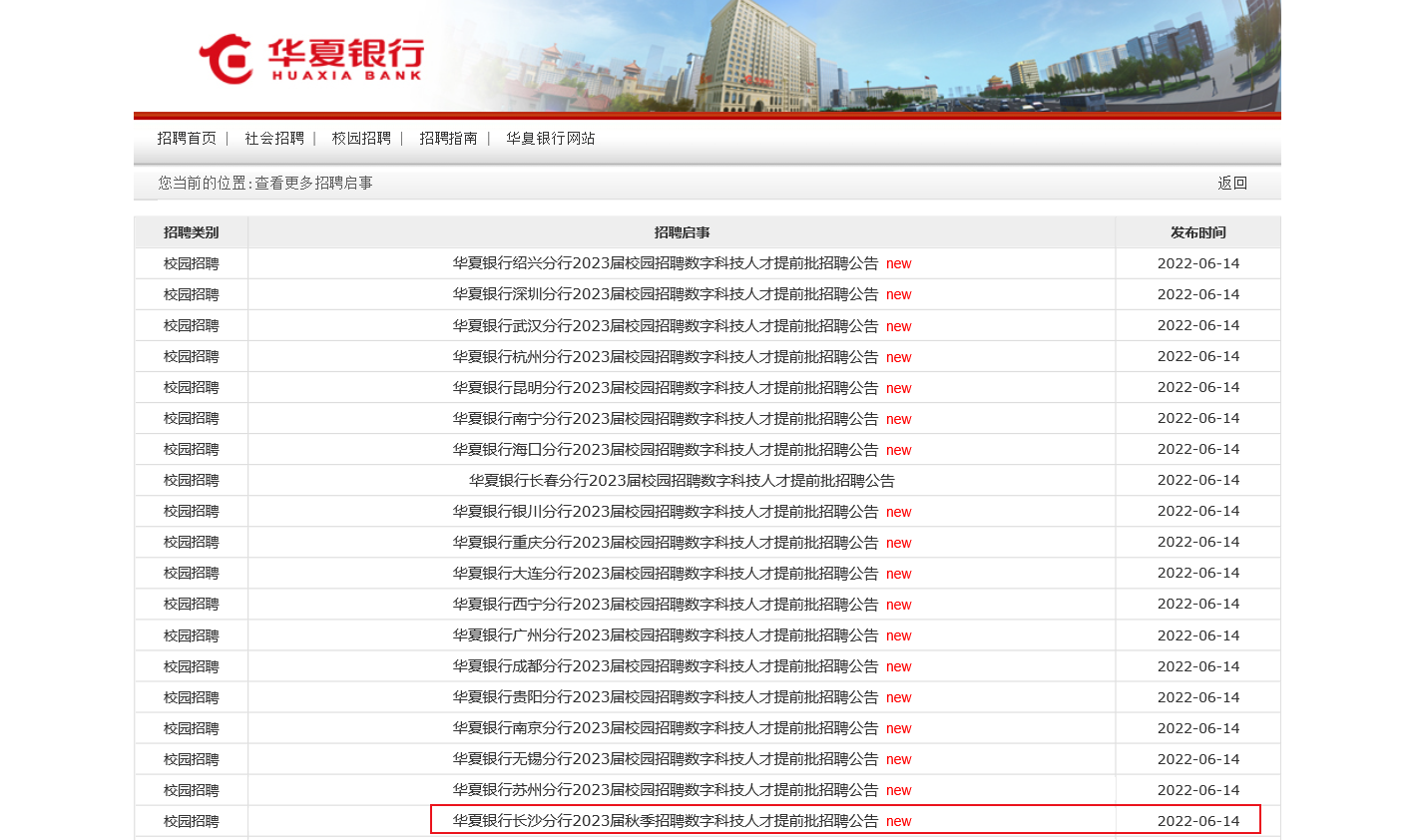Click the 发布时间 column header
1413x840 pixels.
1198,232
